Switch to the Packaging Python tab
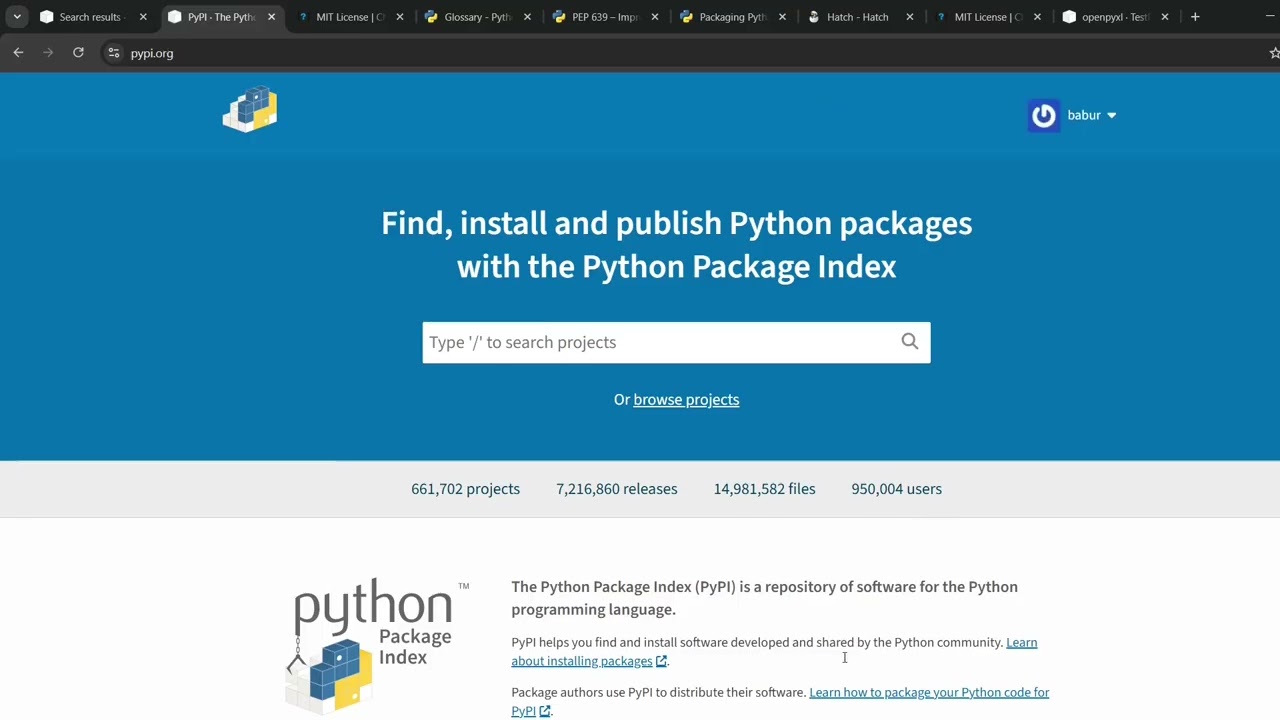This screenshot has width=1280, height=720. click(x=733, y=17)
